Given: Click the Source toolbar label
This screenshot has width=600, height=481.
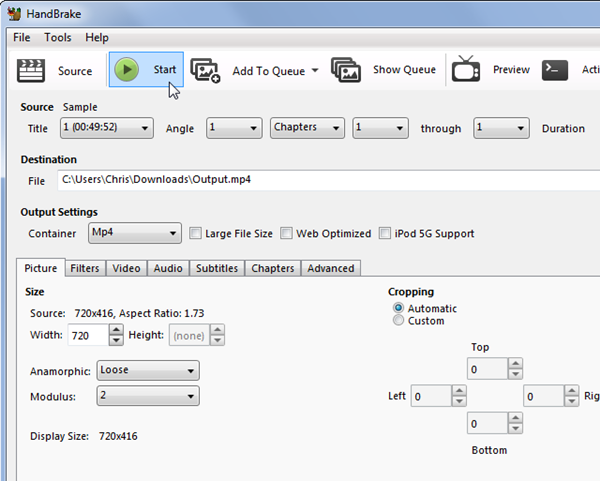Looking at the screenshot, I should coord(75,71).
